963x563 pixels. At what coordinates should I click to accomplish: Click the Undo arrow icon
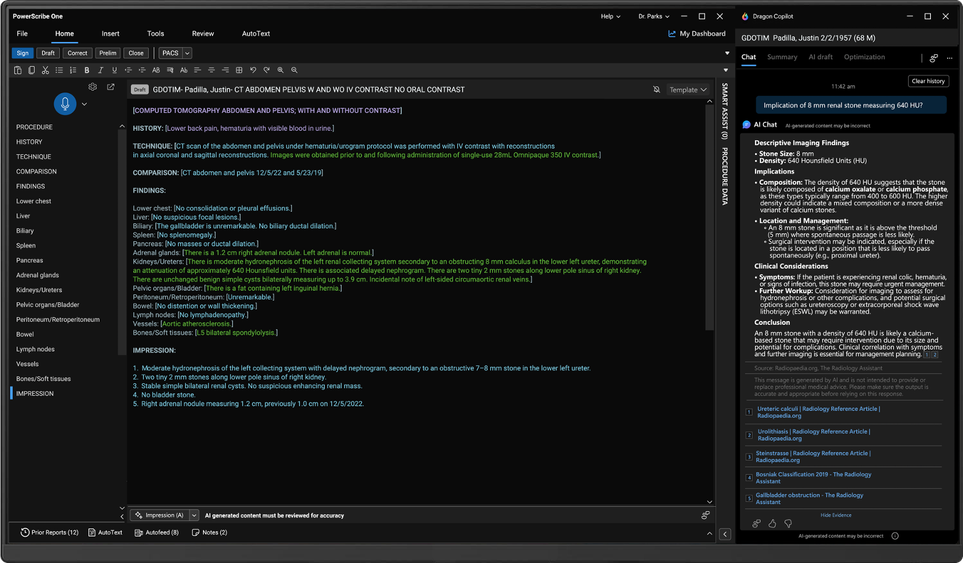pyautogui.click(x=253, y=70)
